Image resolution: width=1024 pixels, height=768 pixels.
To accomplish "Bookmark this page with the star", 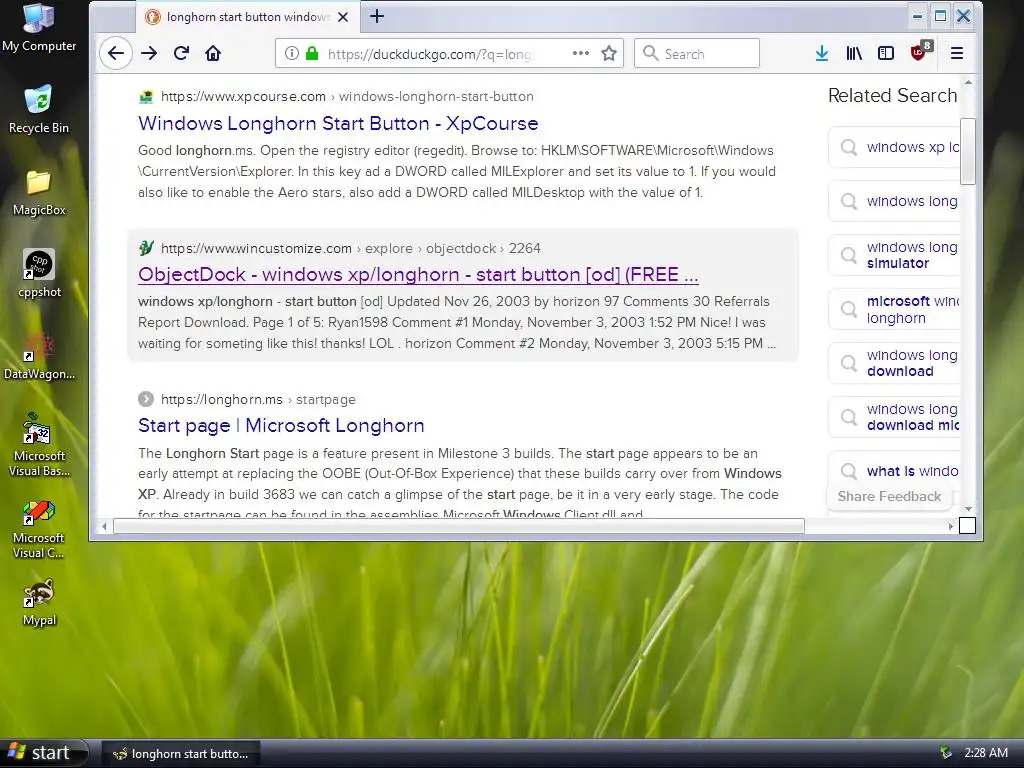I will (x=609, y=54).
